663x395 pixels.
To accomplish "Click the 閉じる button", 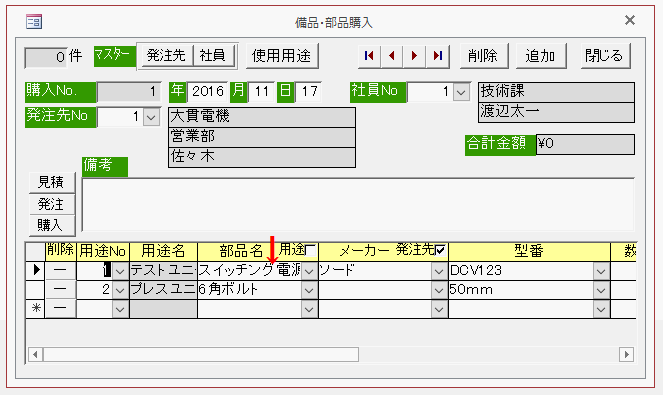I will (605, 56).
